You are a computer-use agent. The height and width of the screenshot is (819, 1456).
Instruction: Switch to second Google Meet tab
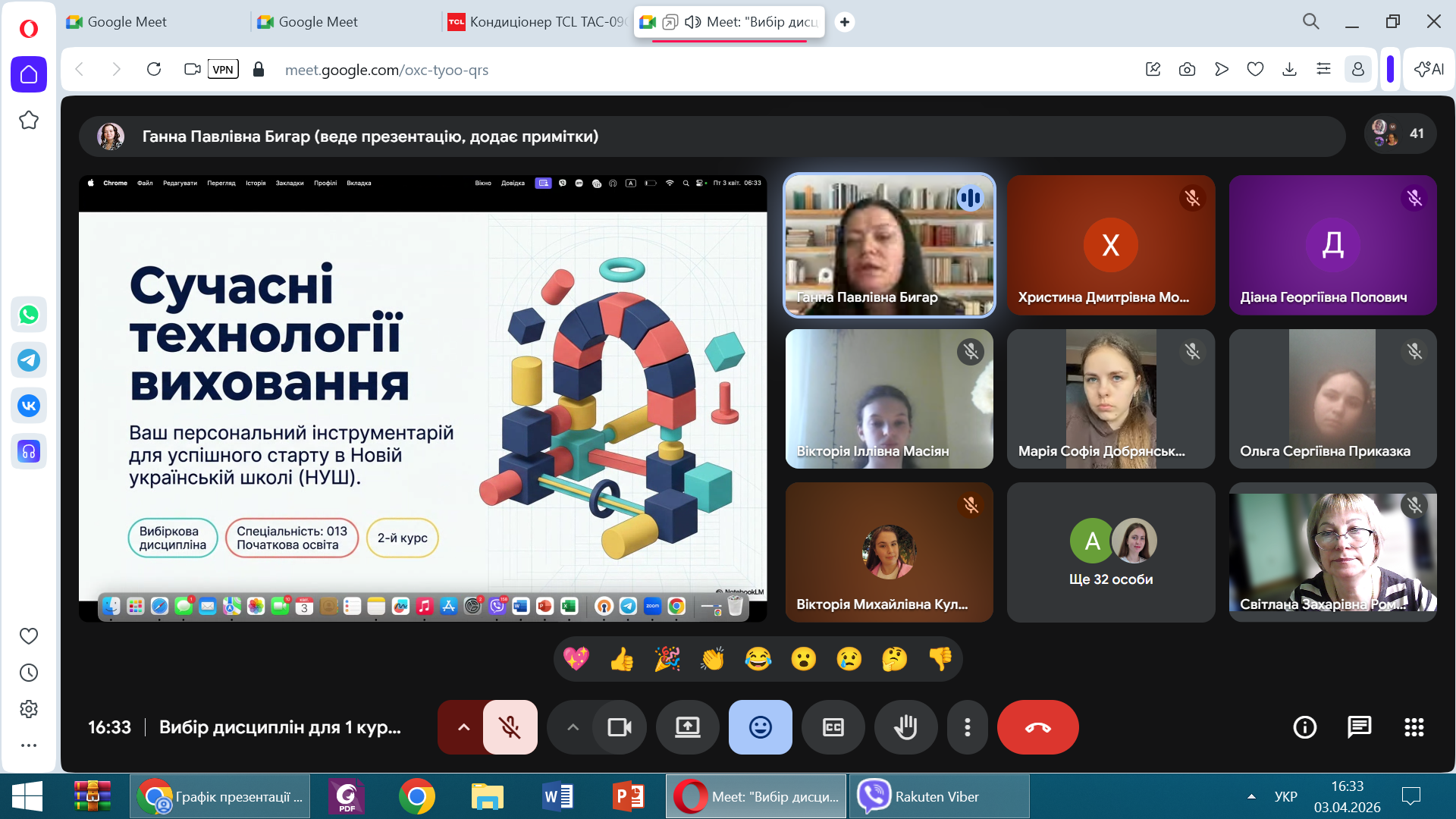tap(345, 22)
